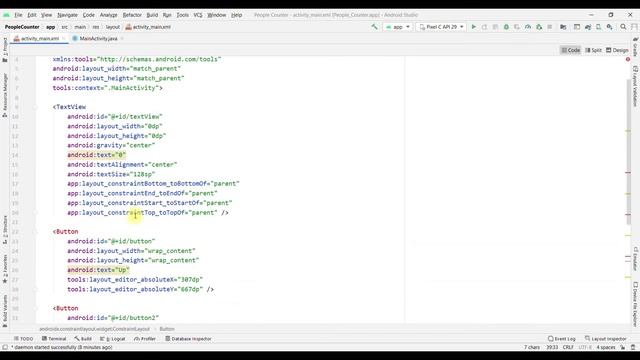Open the Tools menu
Image resolution: width=640 pixels, height=360 pixels.
tap(182, 15)
